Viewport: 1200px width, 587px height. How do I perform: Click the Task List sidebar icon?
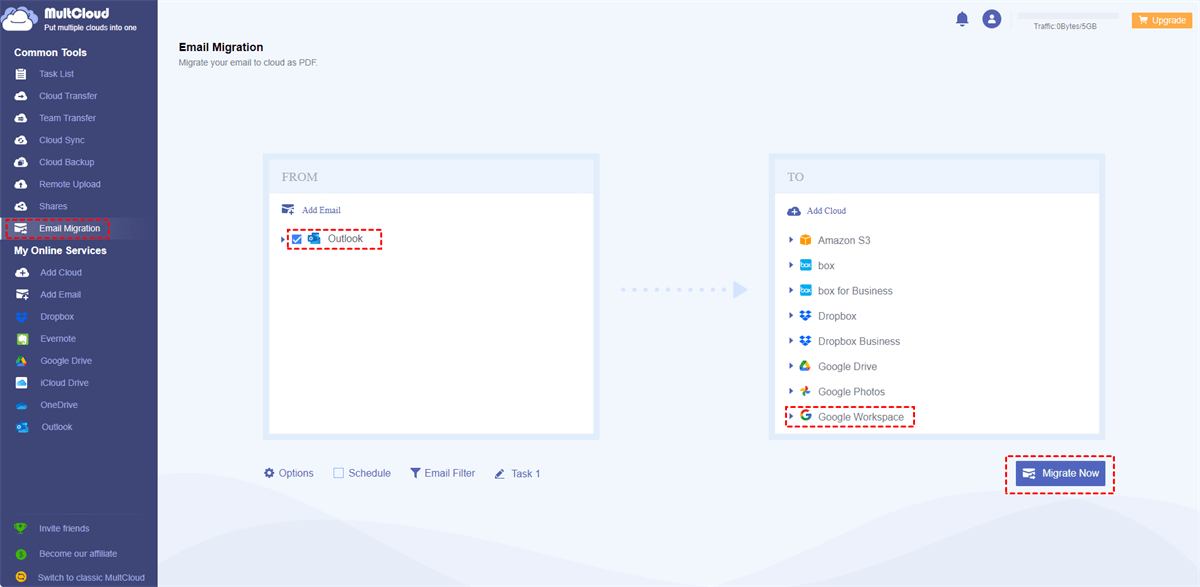pos(21,74)
